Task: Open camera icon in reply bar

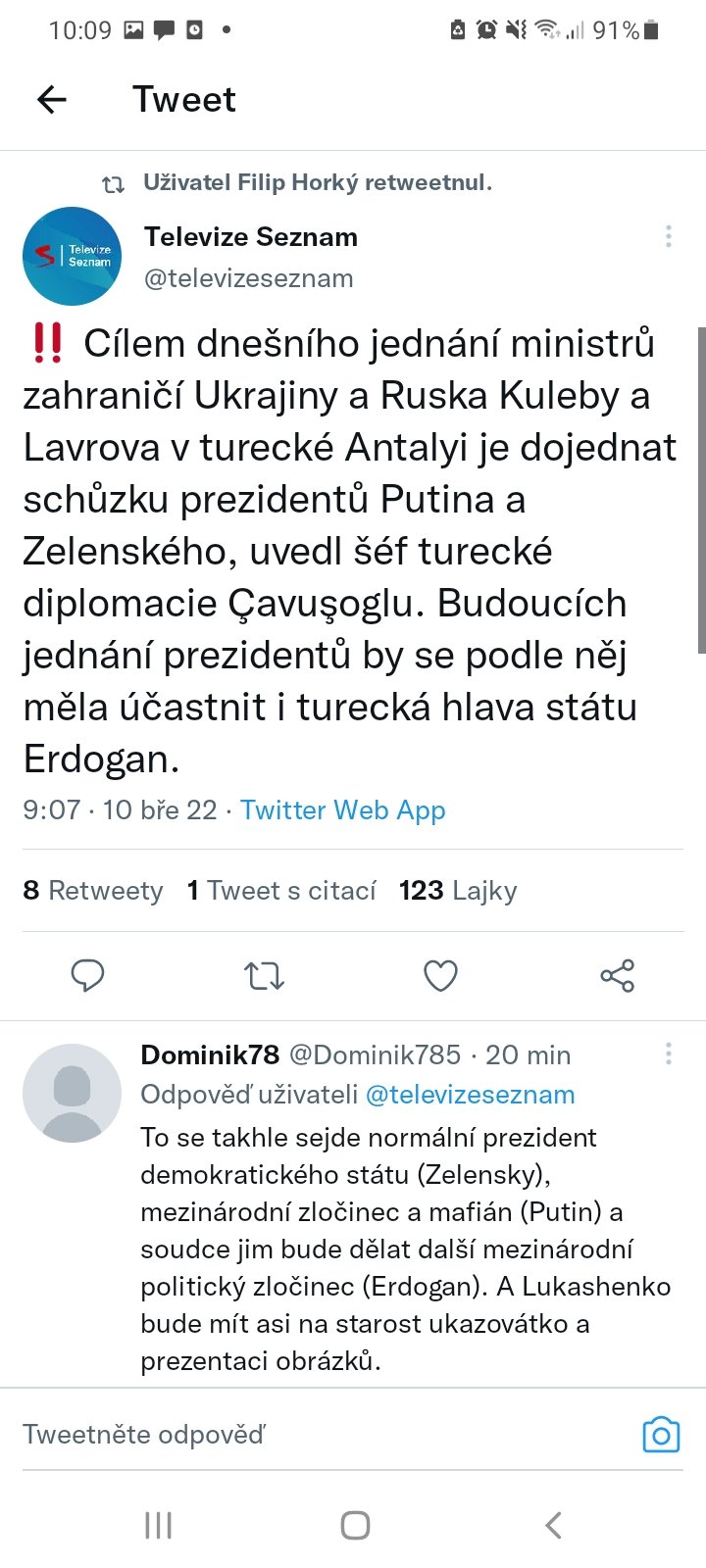Action: (x=661, y=1435)
